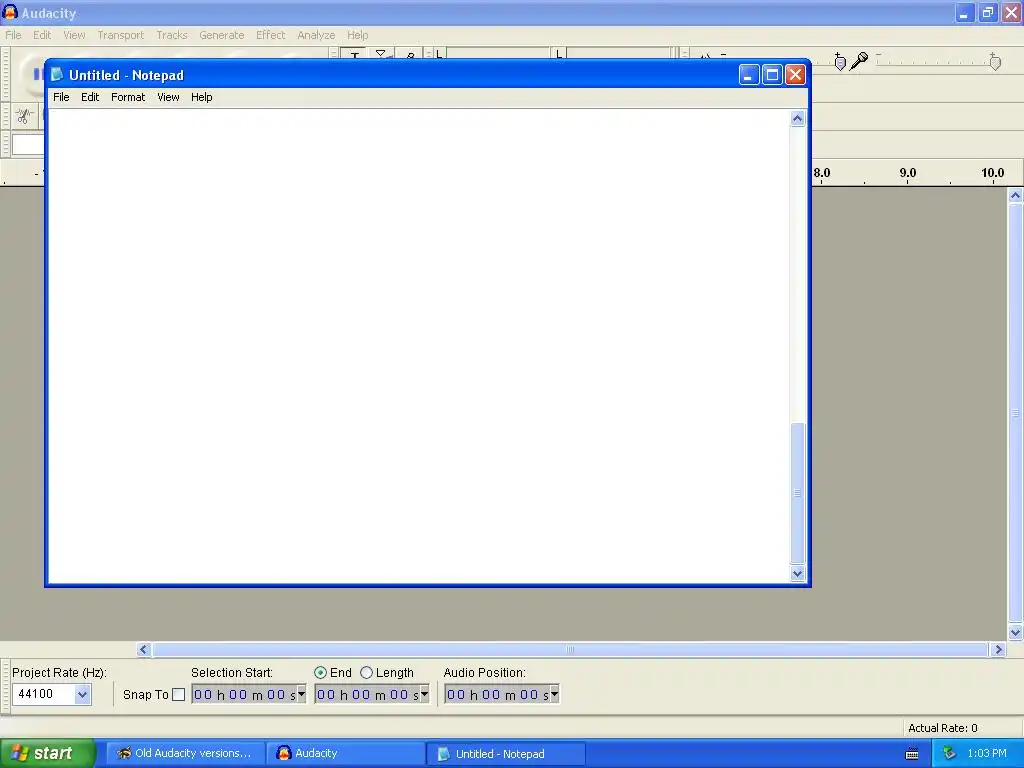Open Selection Start time format dropdown arrow

tap(301, 694)
